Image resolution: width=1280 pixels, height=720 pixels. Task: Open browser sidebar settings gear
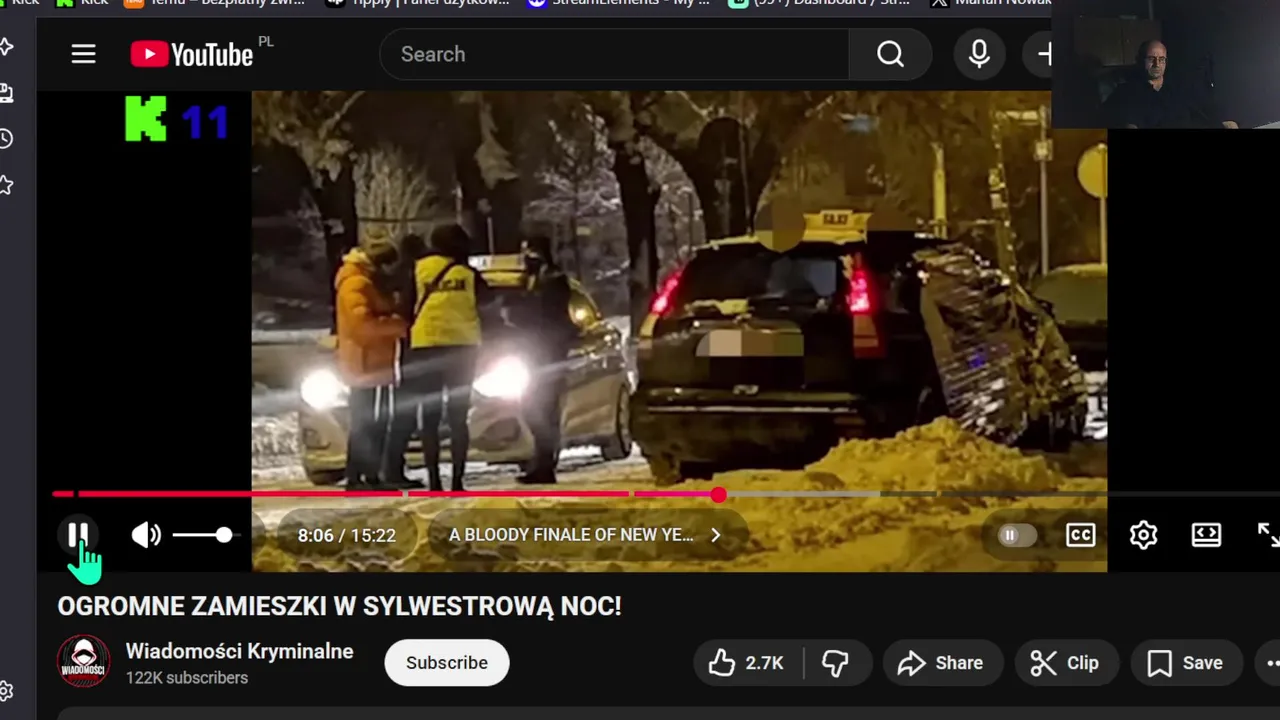(x=6, y=690)
